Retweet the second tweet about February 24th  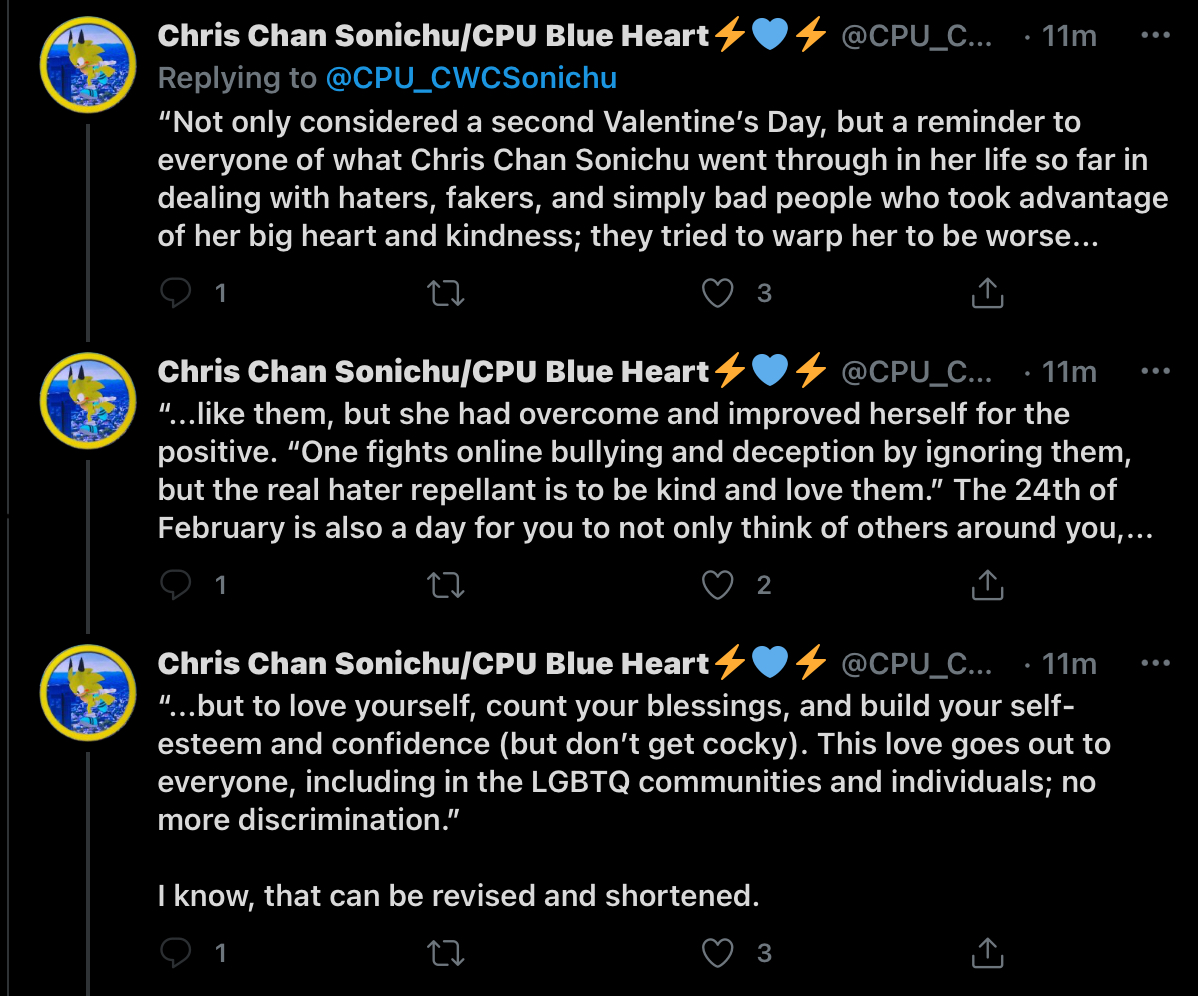445,586
